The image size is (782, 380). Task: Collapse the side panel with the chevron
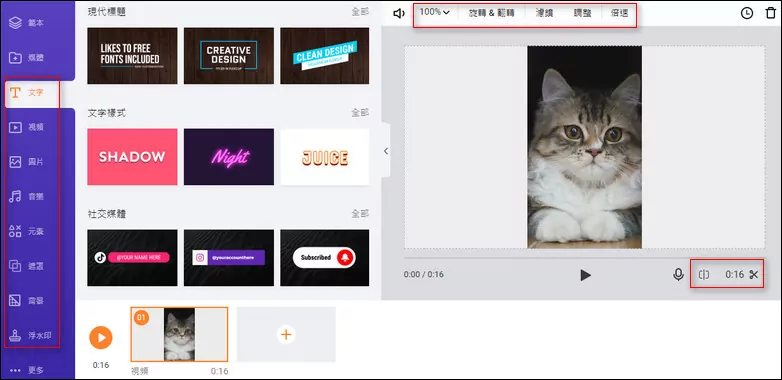click(386, 151)
